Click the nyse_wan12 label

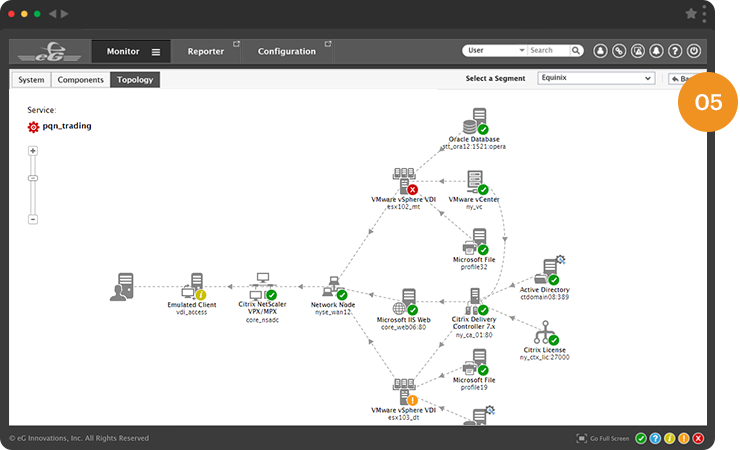point(333,312)
